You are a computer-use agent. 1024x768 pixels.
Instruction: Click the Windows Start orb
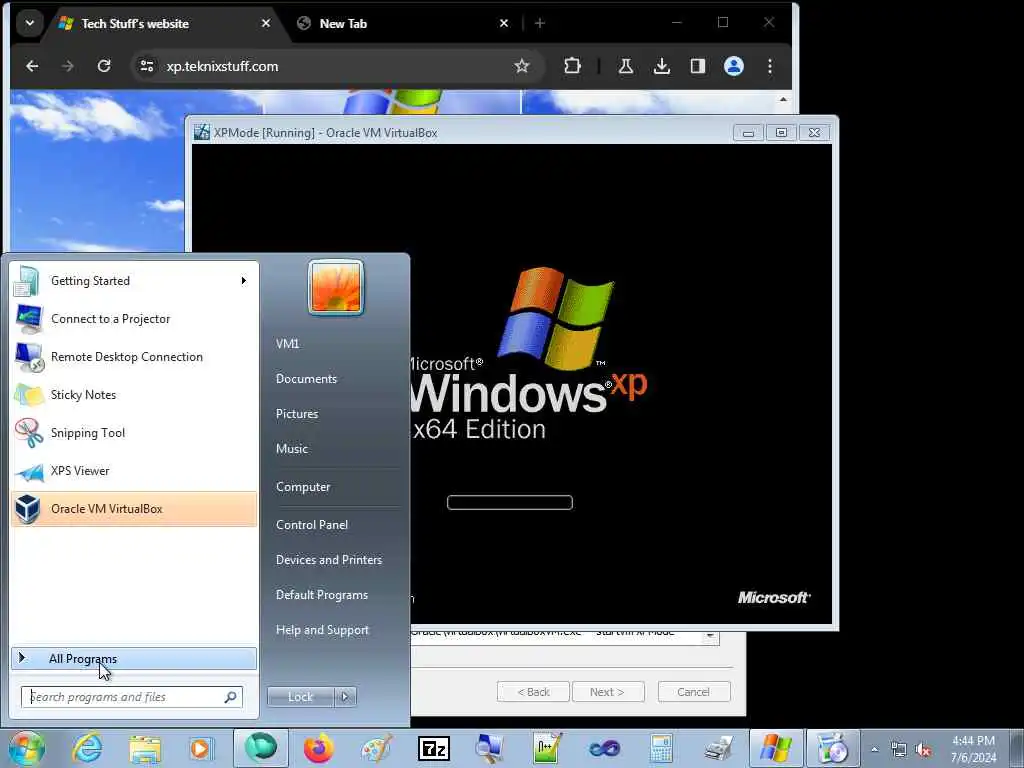pyautogui.click(x=27, y=748)
